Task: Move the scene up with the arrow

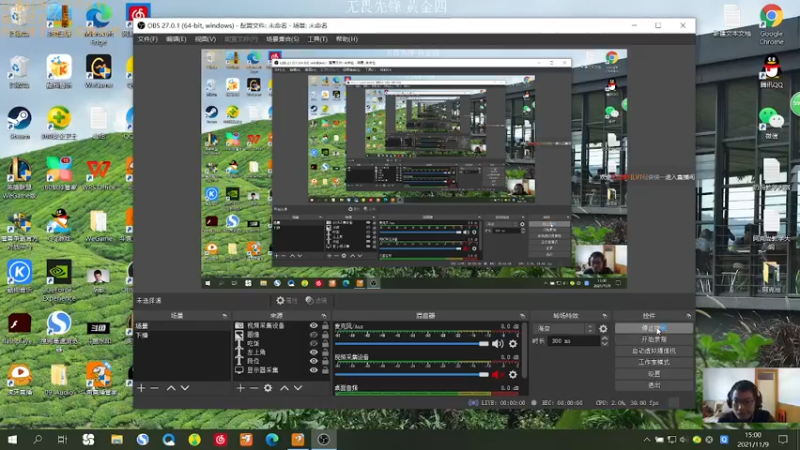Action: [x=171, y=388]
